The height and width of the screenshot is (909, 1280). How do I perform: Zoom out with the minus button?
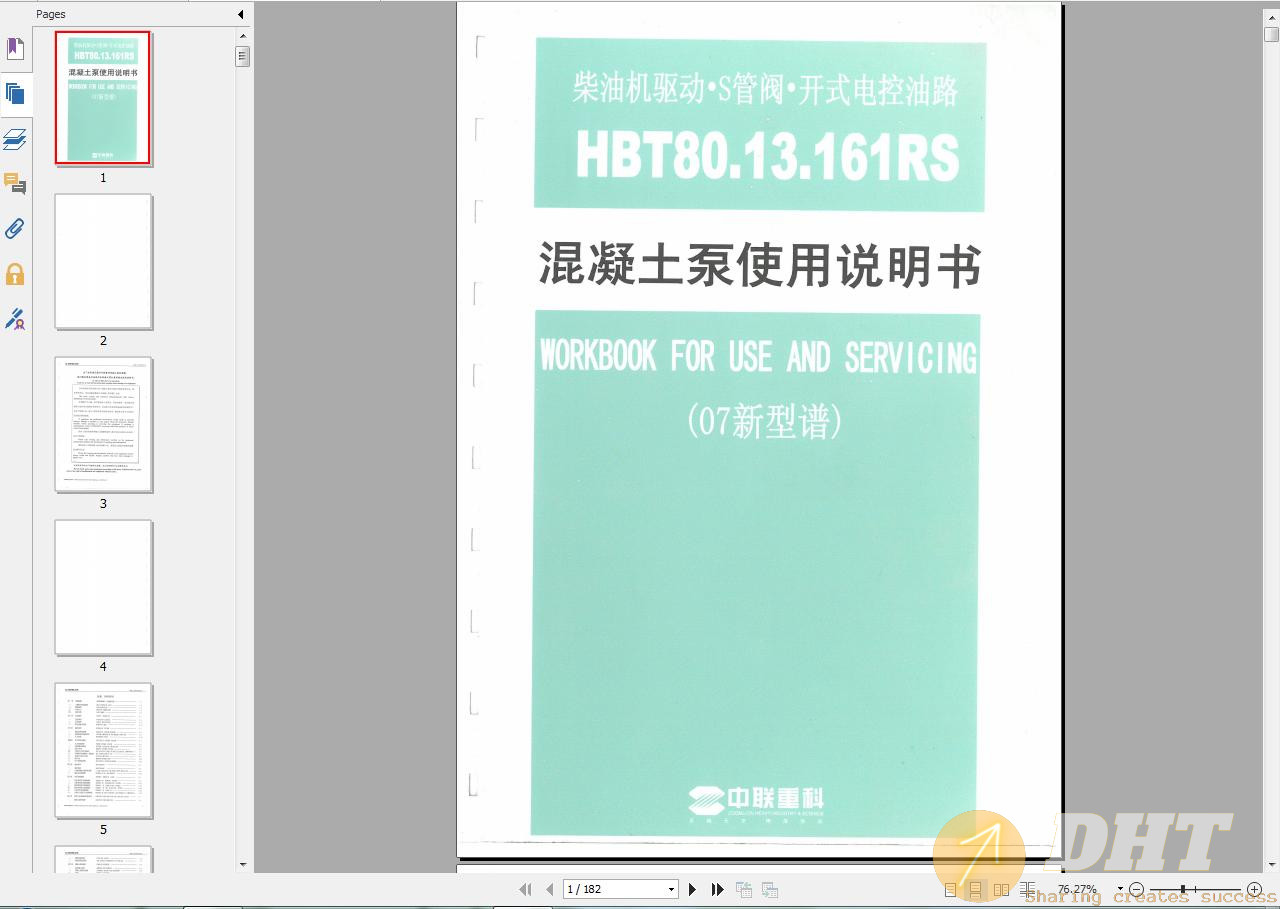(x=1137, y=889)
